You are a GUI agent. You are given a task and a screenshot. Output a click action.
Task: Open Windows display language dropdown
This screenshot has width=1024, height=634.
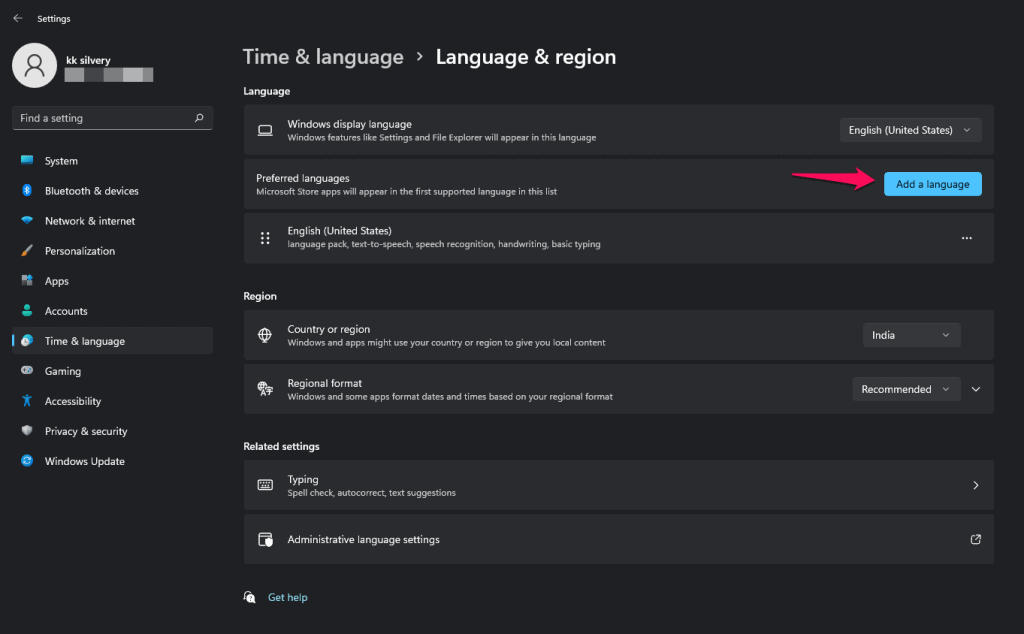[x=910, y=130]
